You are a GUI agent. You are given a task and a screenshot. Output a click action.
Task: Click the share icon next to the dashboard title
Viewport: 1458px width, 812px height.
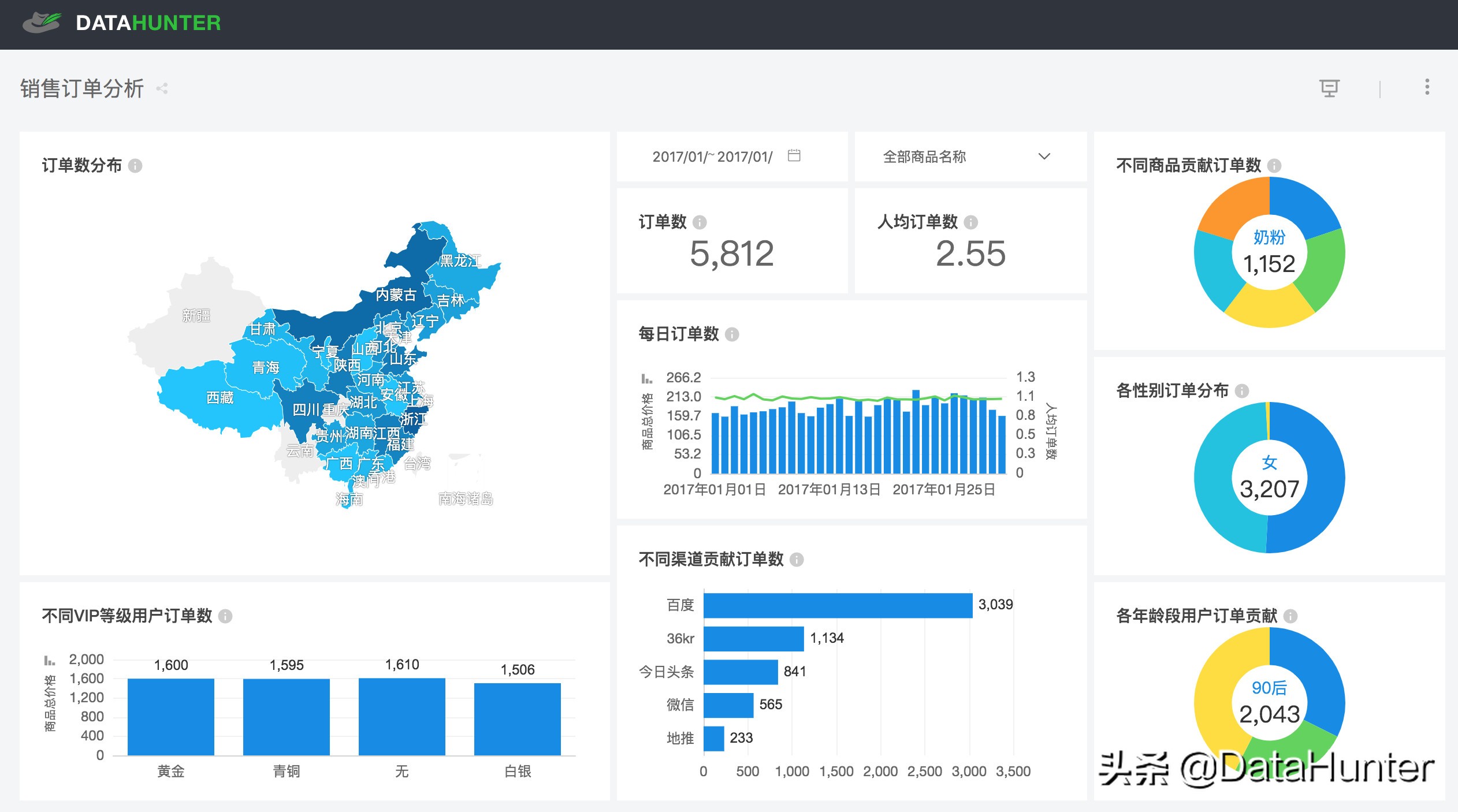162,88
